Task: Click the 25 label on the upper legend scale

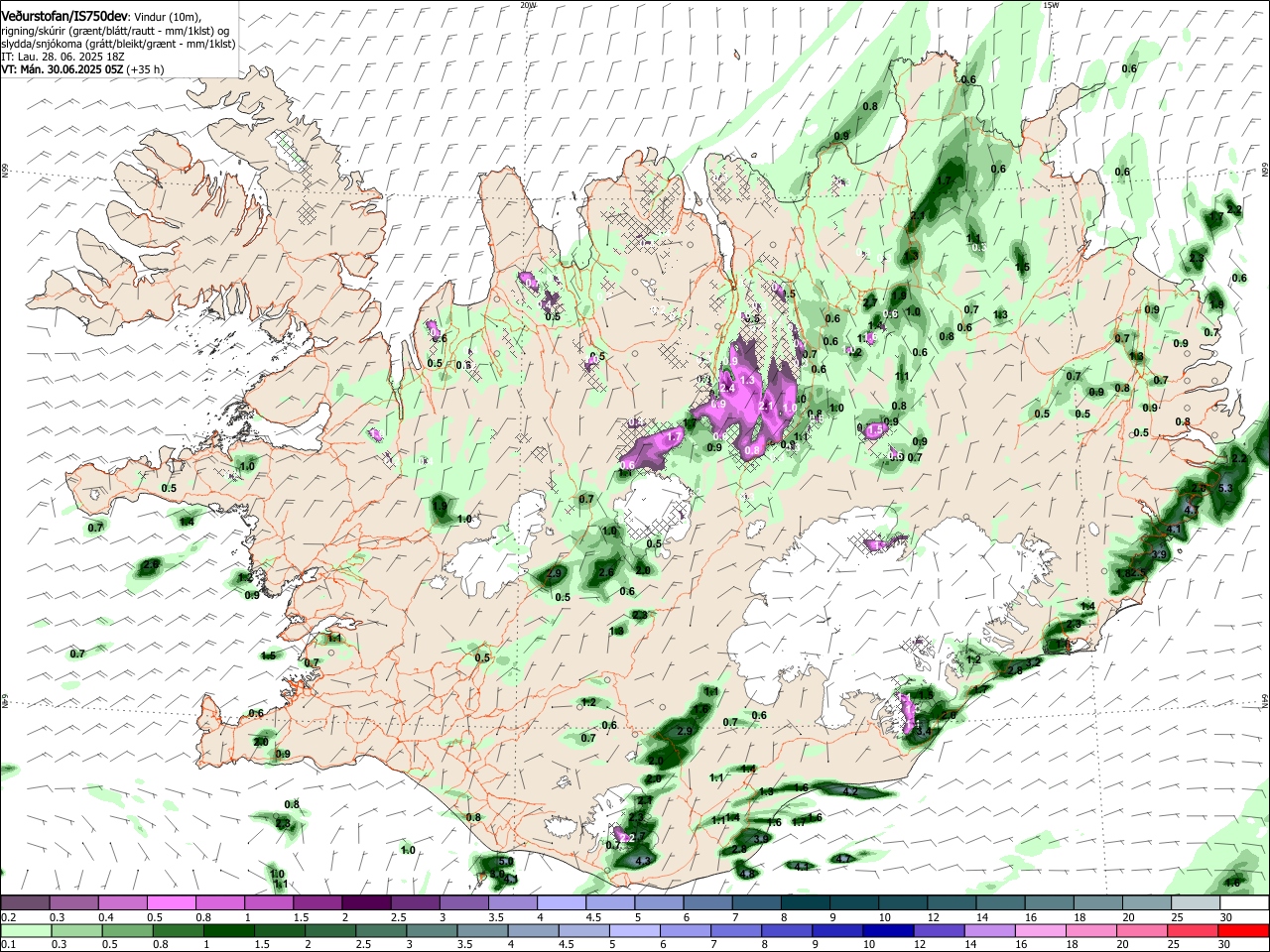Action: point(1178,917)
